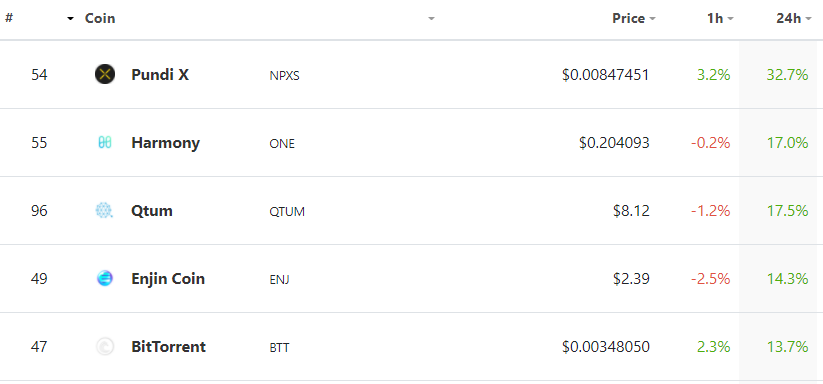
Task: Open the Enjin Coin page
Action: pyautogui.click(x=168, y=279)
